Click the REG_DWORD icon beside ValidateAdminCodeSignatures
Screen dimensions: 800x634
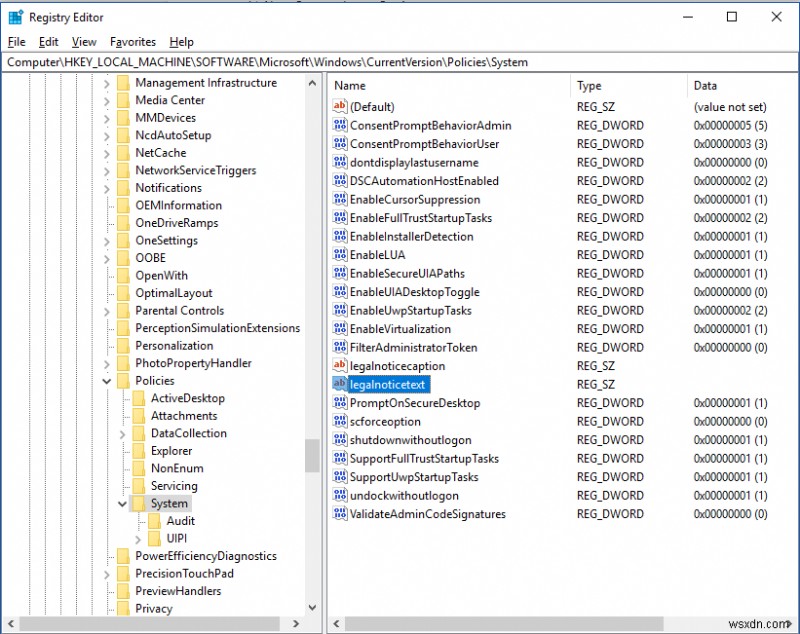(340, 515)
